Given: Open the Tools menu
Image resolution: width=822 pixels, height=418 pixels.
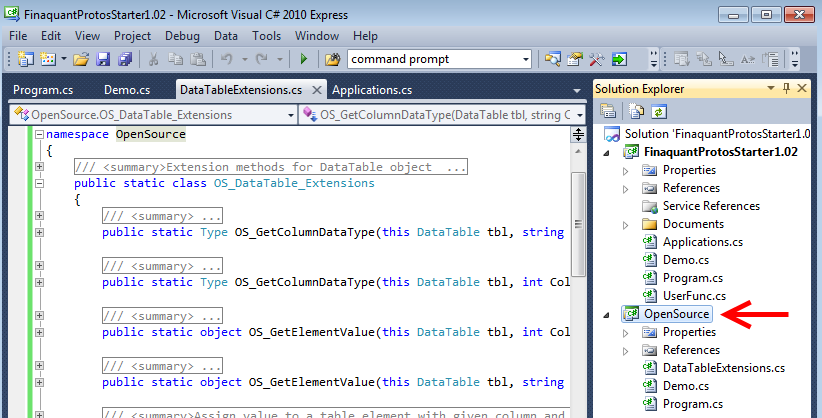Looking at the screenshot, I should pos(266,36).
